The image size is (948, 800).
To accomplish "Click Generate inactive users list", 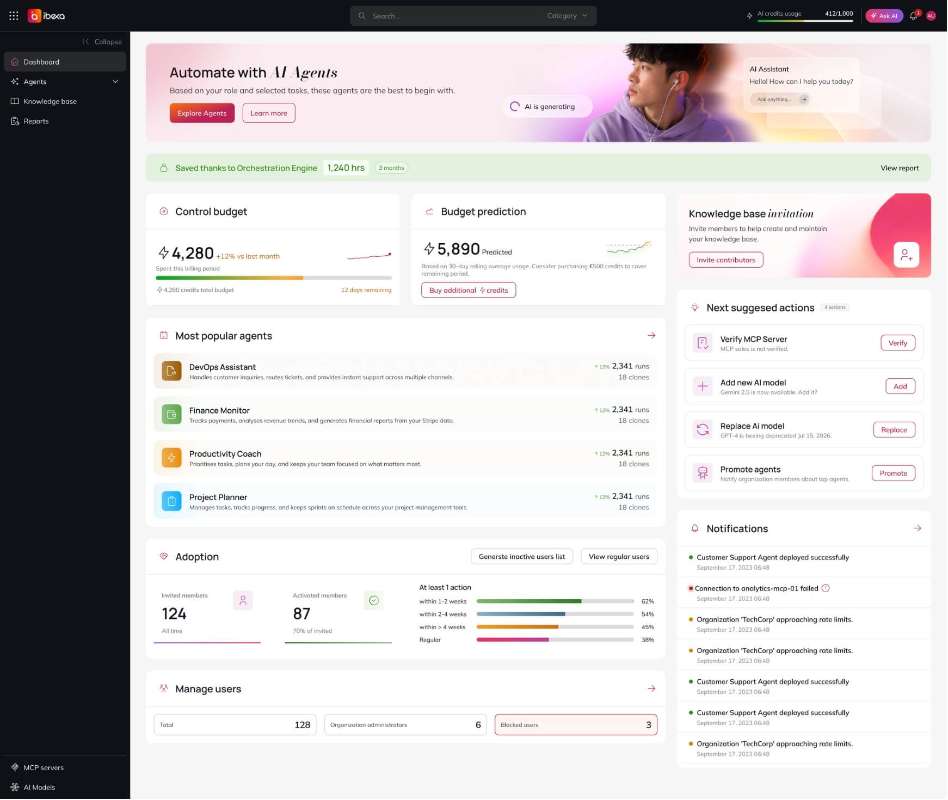I will pyautogui.click(x=522, y=556).
